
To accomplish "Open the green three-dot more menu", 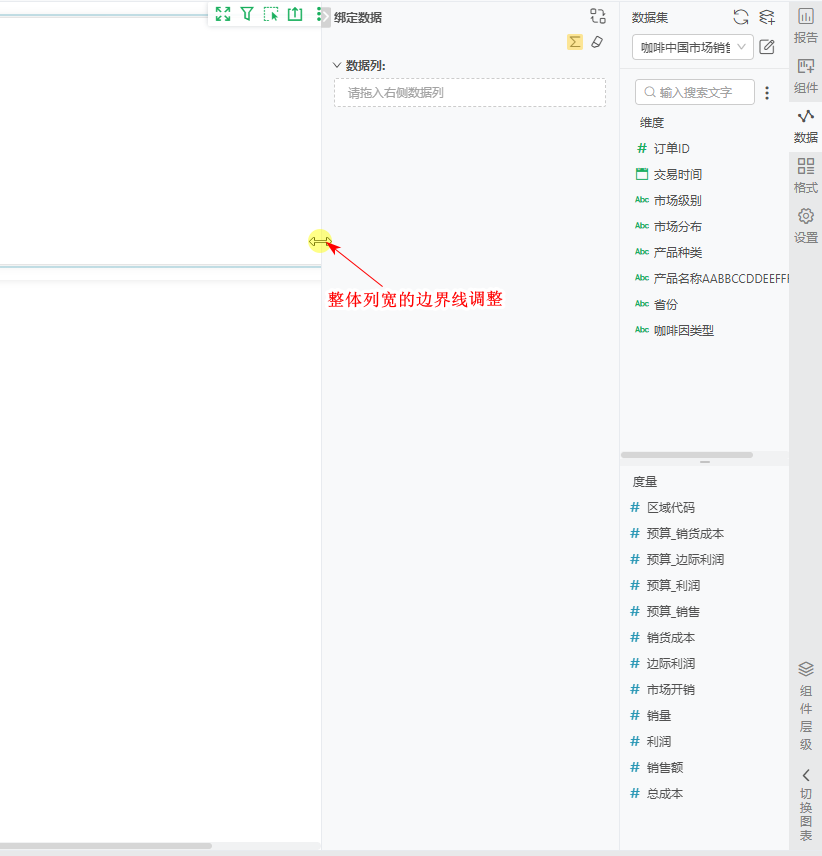I will (x=318, y=14).
